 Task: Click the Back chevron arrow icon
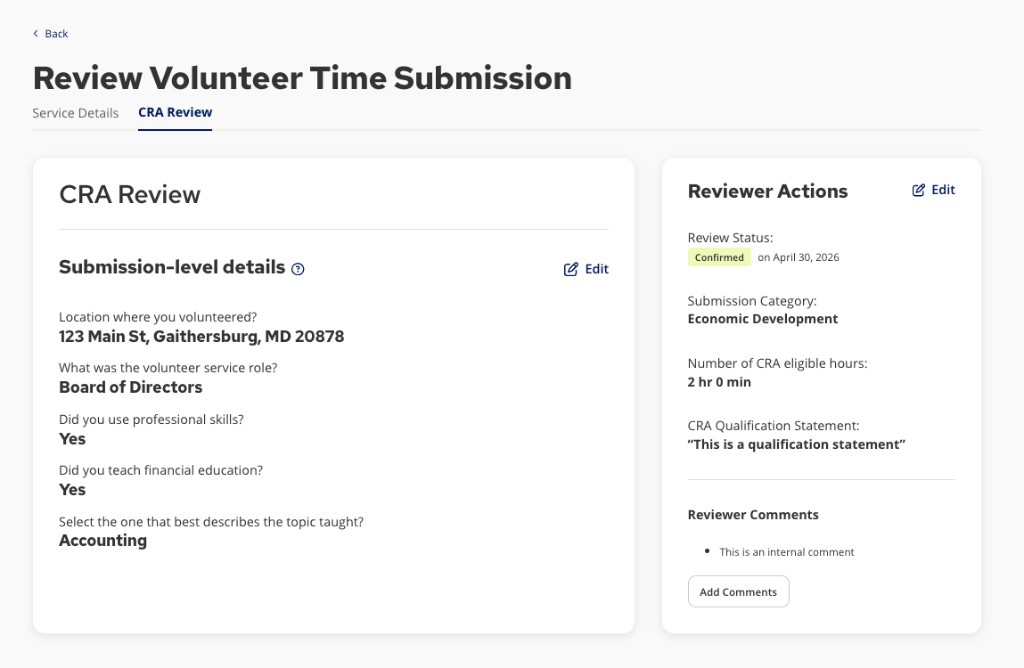click(x=35, y=33)
